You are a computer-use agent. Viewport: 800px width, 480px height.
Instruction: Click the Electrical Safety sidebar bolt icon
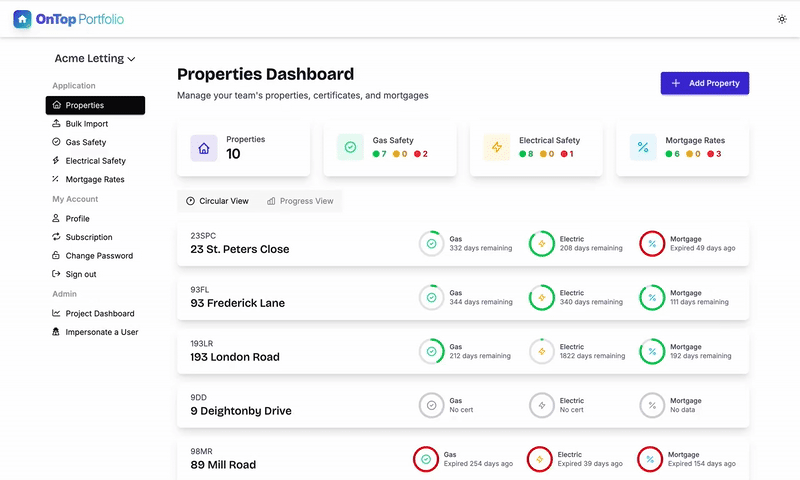(57, 161)
